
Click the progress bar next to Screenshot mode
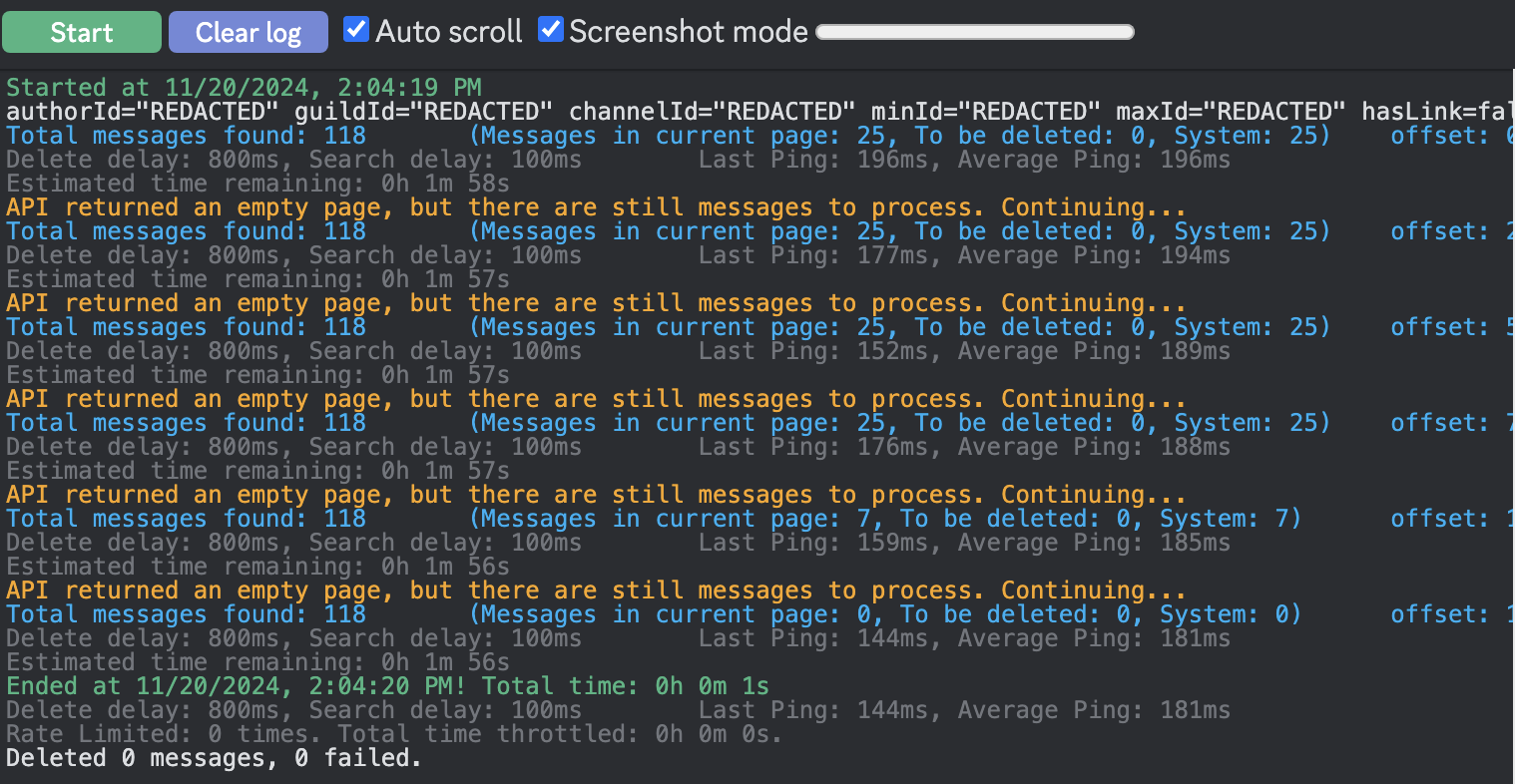pos(975,32)
